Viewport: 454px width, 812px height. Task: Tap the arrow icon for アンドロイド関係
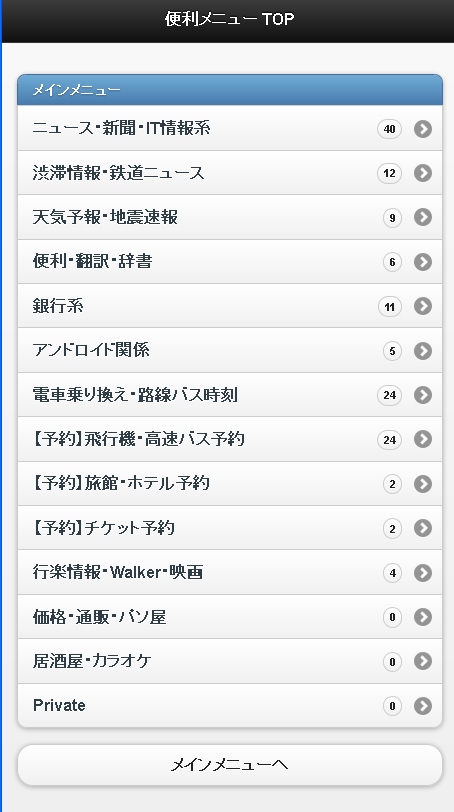(x=423, y=351)
